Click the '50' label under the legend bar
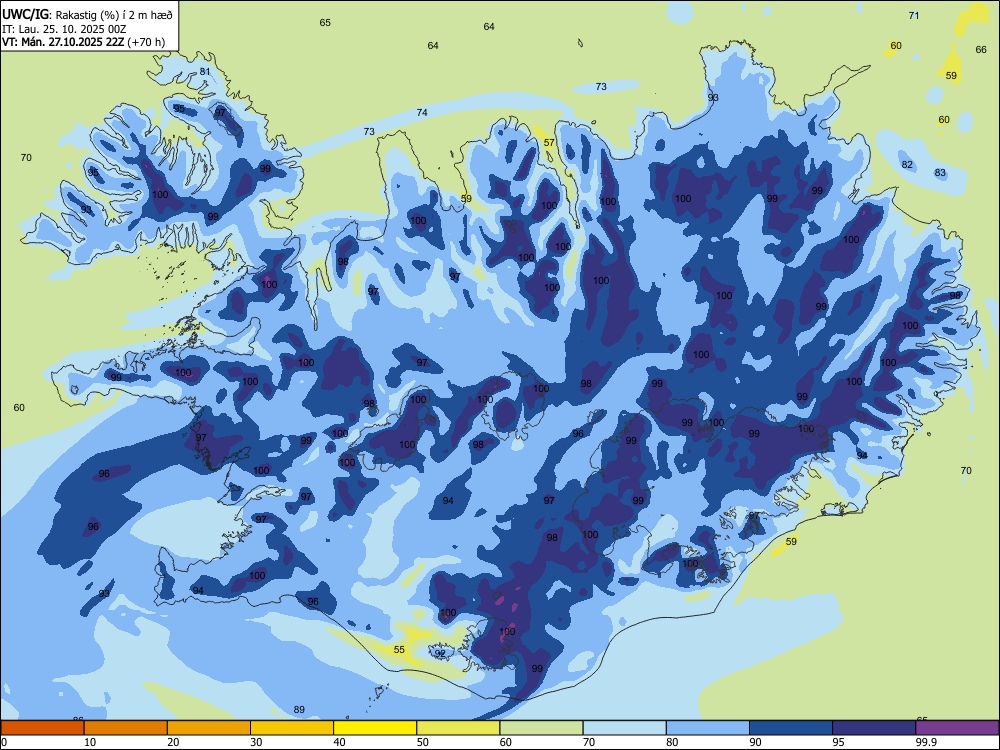The height and width of the screenshot is (750, 1000). (422, 742)
